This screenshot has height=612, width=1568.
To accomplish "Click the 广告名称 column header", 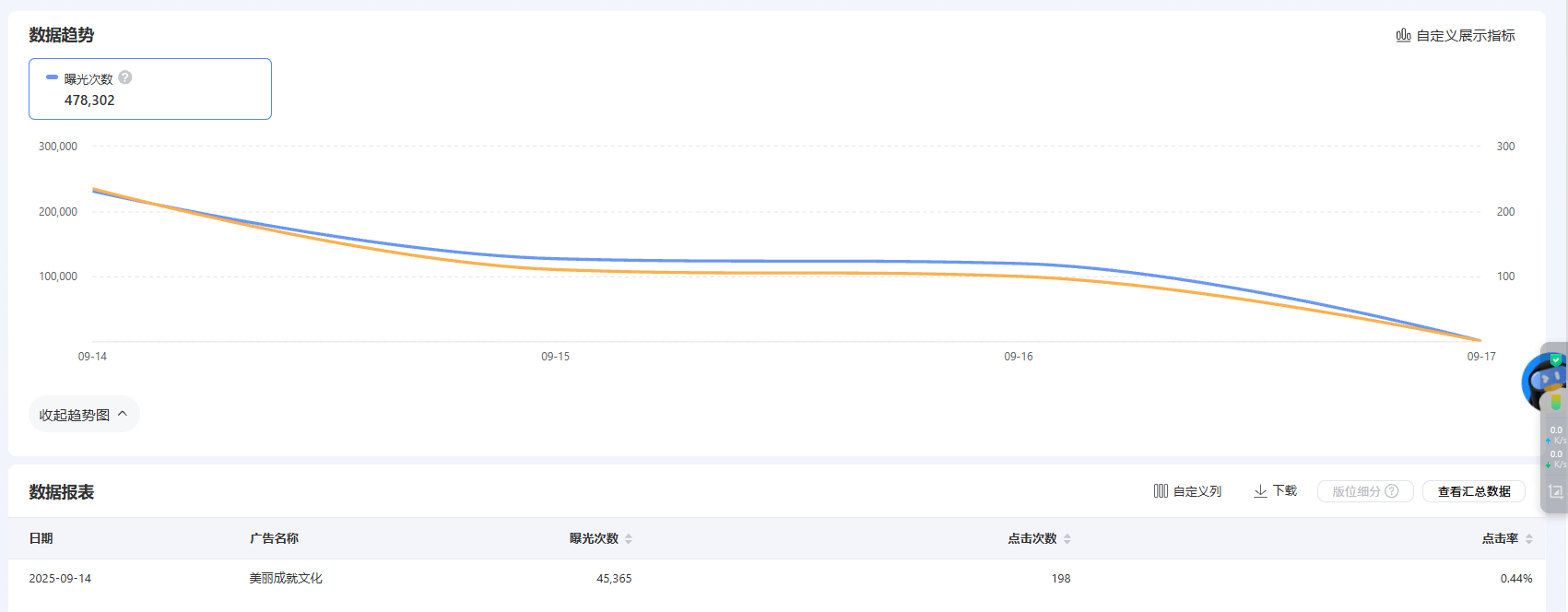I will (274, 538).
